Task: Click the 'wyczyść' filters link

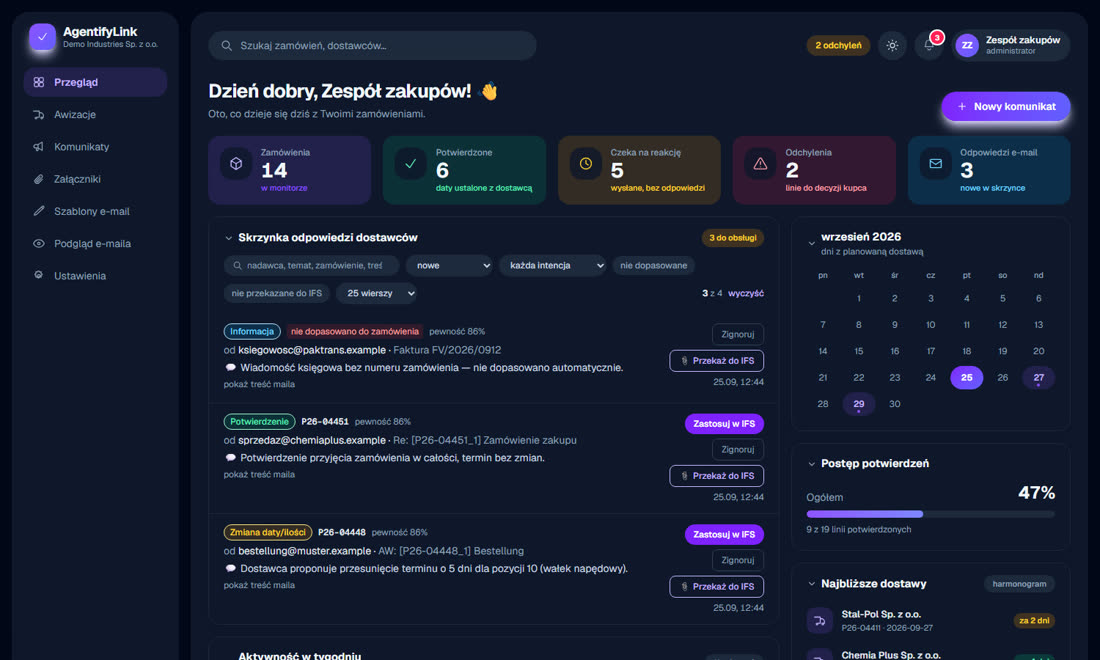Action: tap(746, 293)
